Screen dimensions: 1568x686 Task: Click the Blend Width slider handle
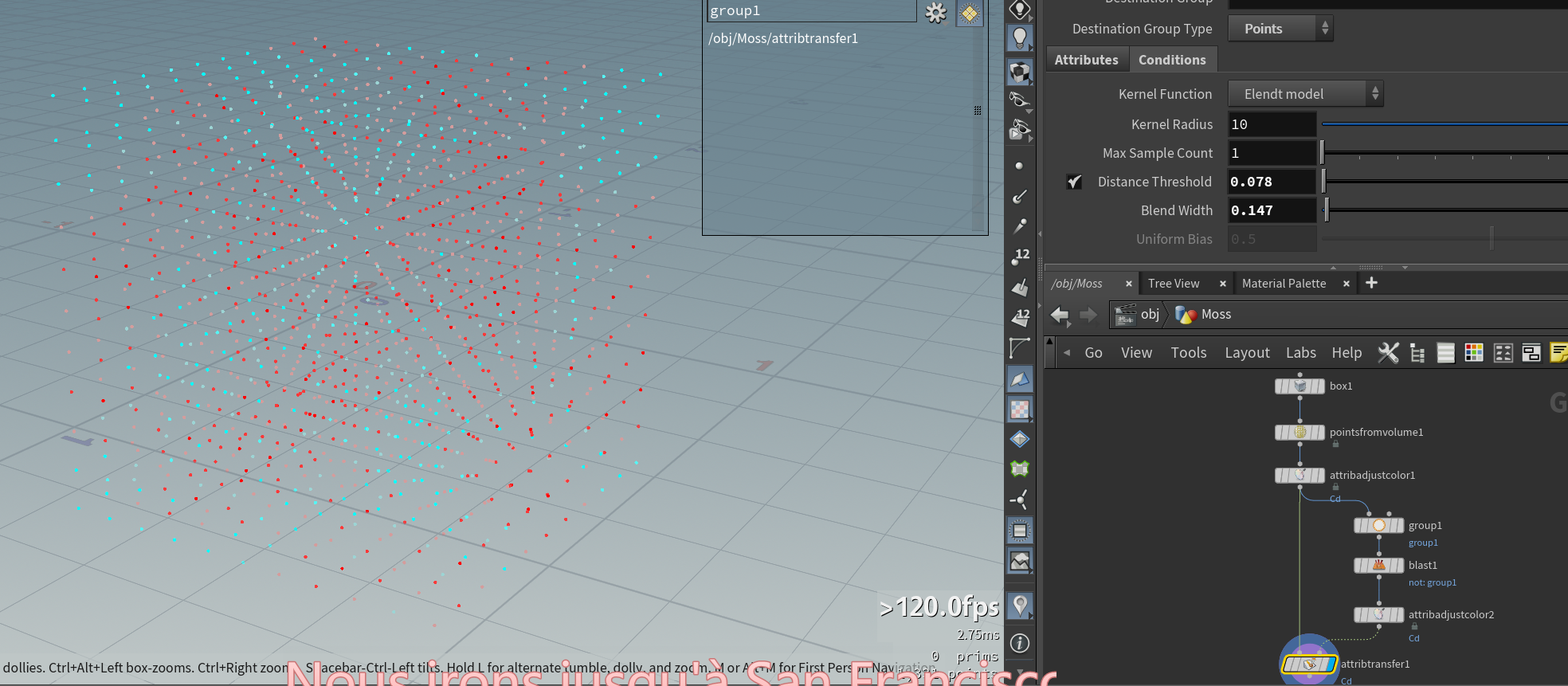1327,210
